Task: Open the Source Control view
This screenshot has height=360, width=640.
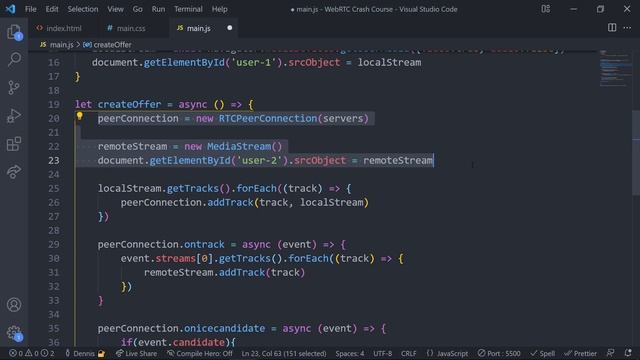Action: (14, 87)
